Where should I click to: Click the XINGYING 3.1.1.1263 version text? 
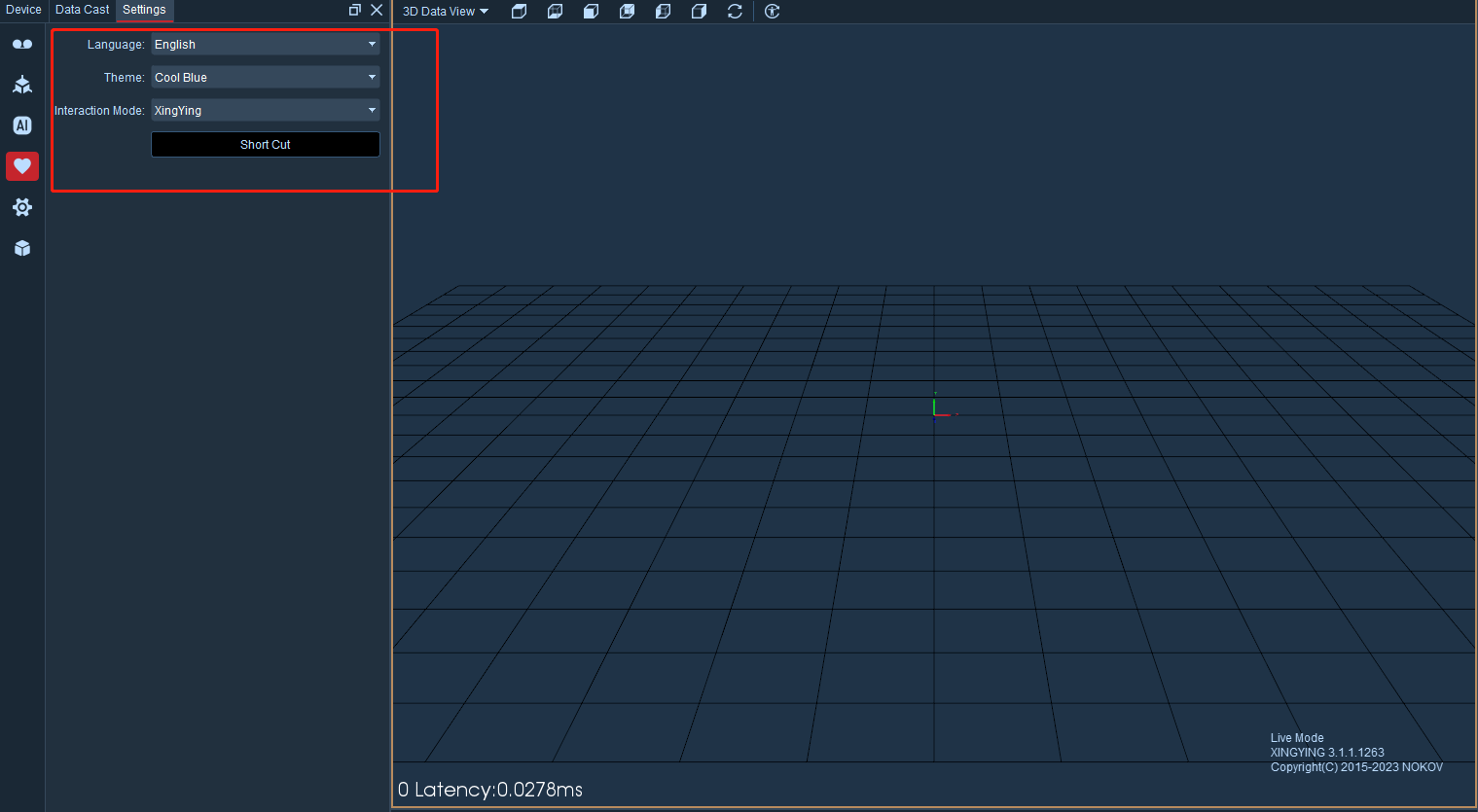point(1327,753)
